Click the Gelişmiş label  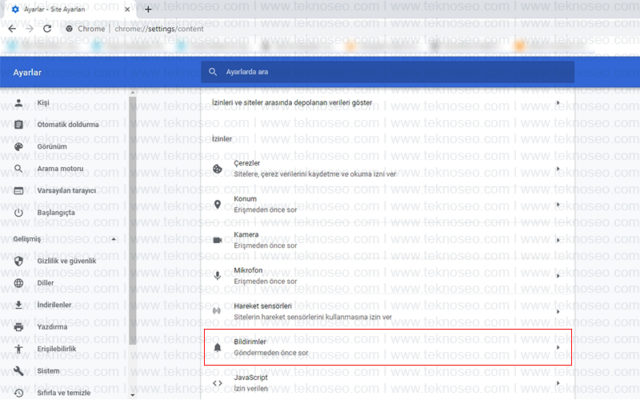(x=27, y=239)
